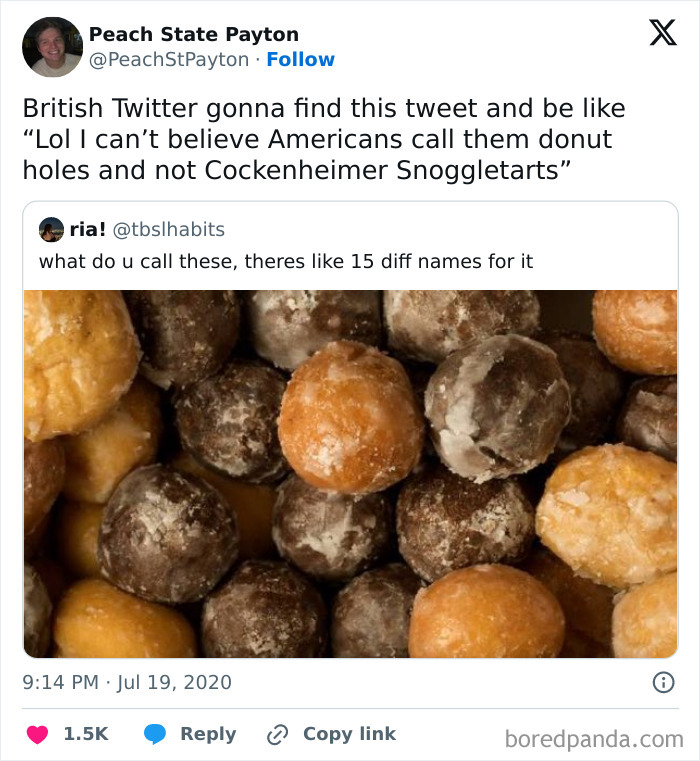
Task: Open the Peach State Payton display name
Action: (x=194, y=34)
